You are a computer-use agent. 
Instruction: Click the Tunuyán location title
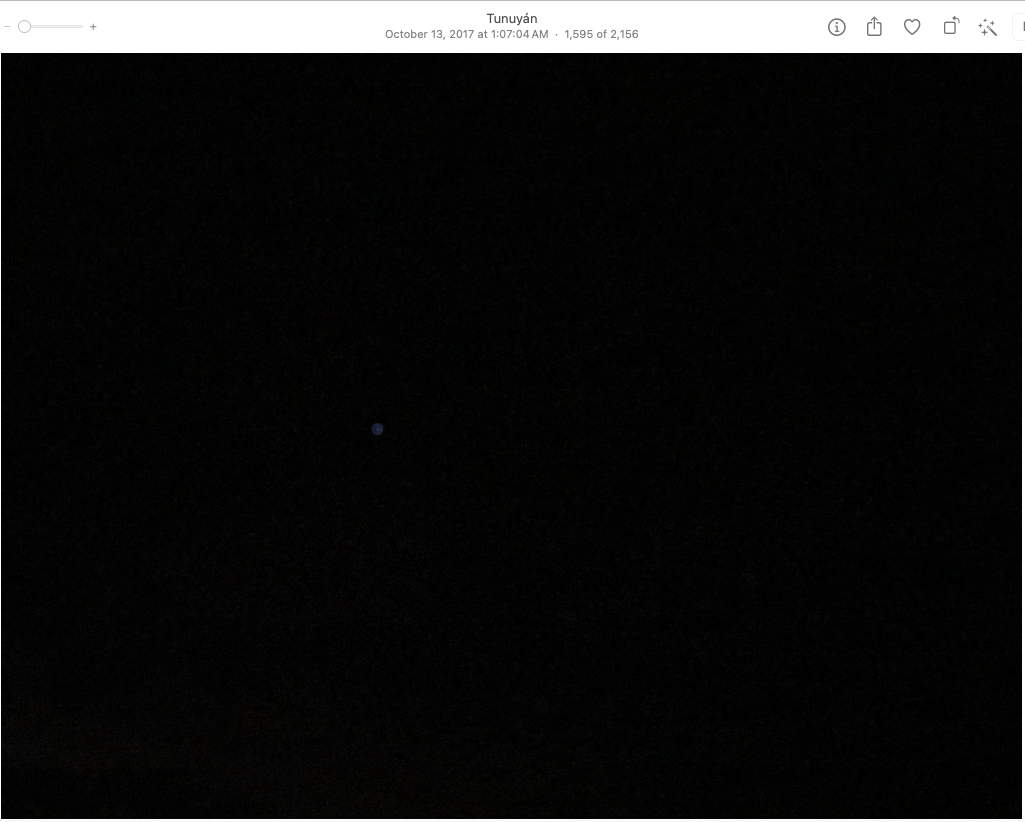point(511,19)
